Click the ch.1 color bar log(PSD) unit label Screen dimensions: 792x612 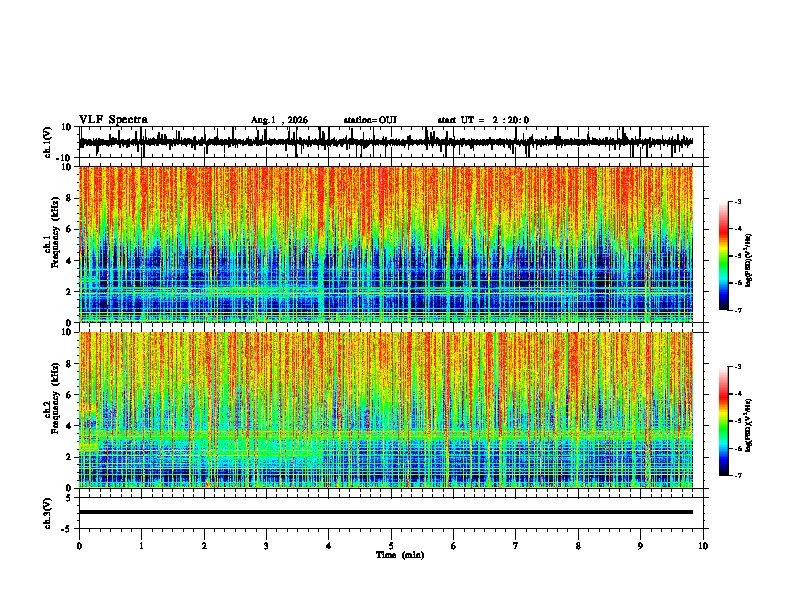(749, 260)
